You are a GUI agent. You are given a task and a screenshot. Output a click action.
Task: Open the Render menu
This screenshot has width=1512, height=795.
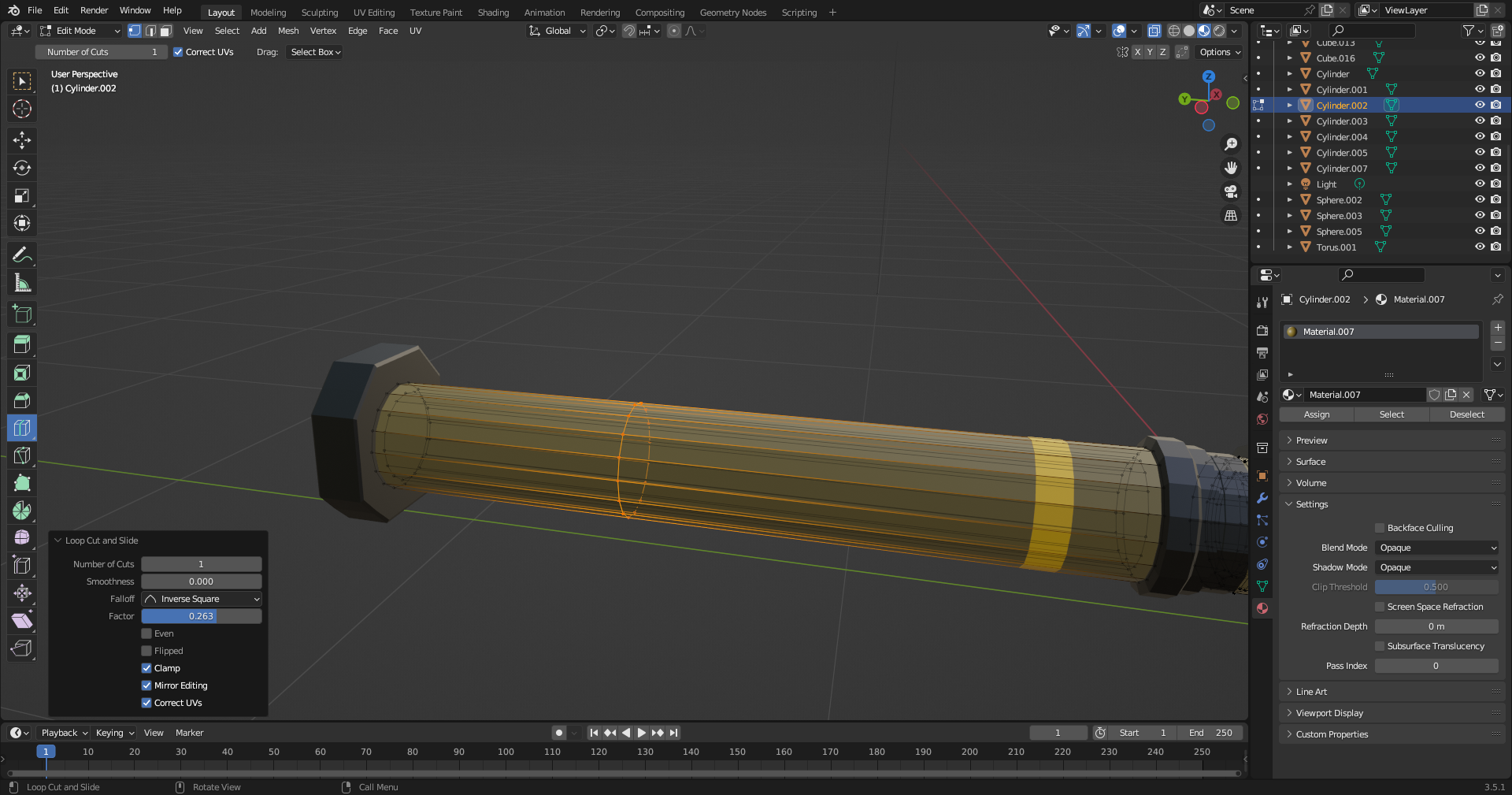pos(94,10)
